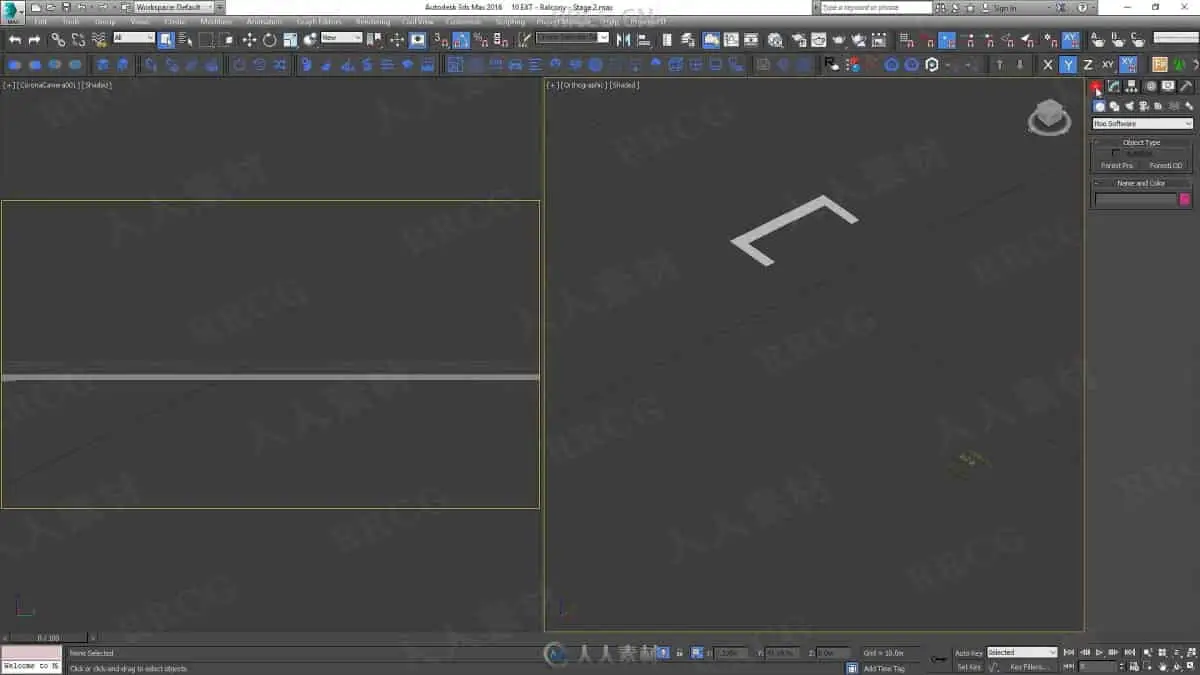Activate Select and Scale tool

tap(290, 40)
